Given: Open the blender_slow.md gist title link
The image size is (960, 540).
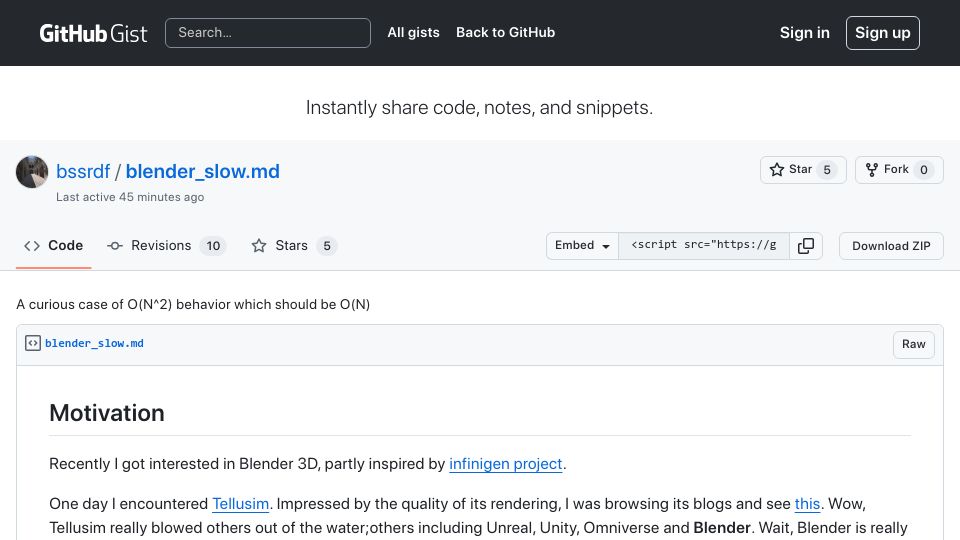Looking at the screenshot, I should click(x=202, y=171).
